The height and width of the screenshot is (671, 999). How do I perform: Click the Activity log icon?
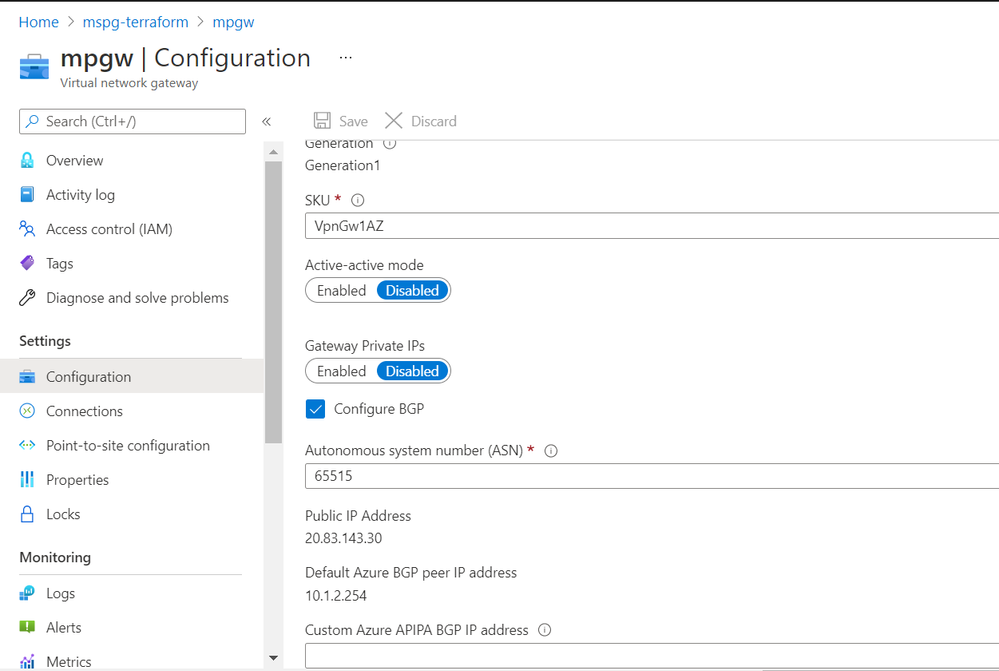(x=27, y=194)
